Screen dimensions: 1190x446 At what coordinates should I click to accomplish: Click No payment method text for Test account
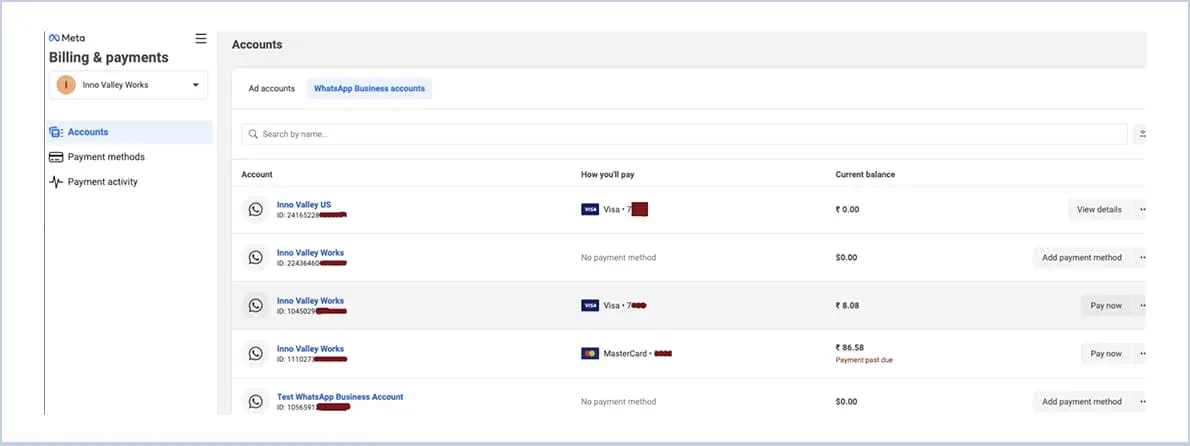[619, 401]
